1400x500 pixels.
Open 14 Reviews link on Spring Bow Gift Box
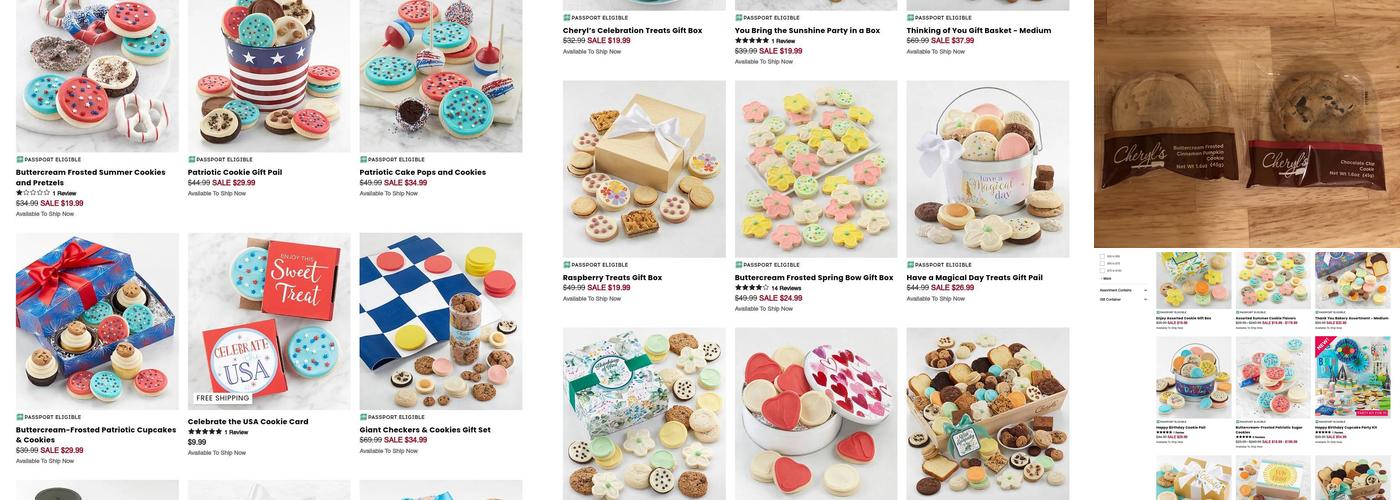(786, 288)
